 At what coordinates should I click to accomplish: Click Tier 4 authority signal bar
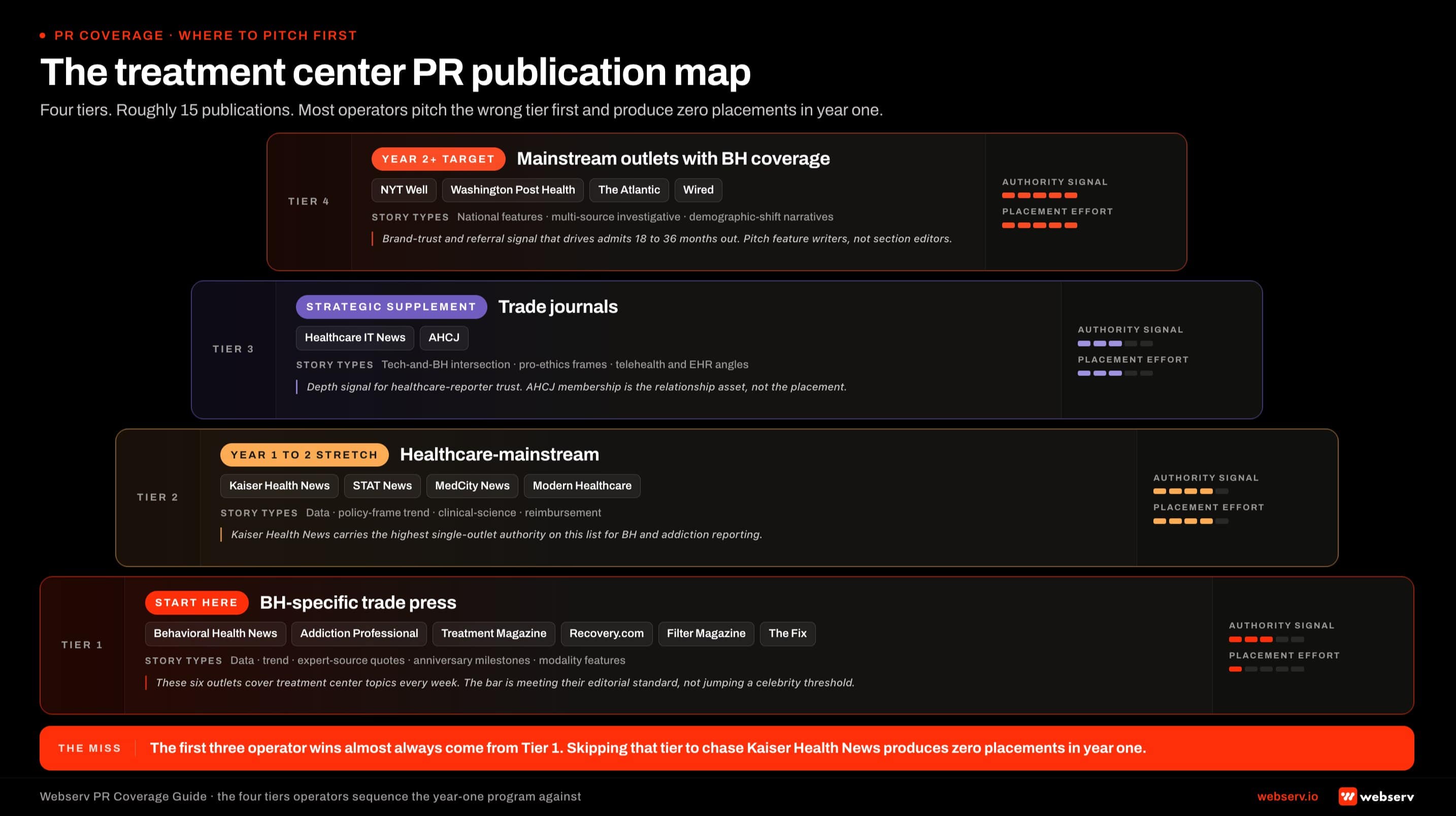[x=1039, y=195]
